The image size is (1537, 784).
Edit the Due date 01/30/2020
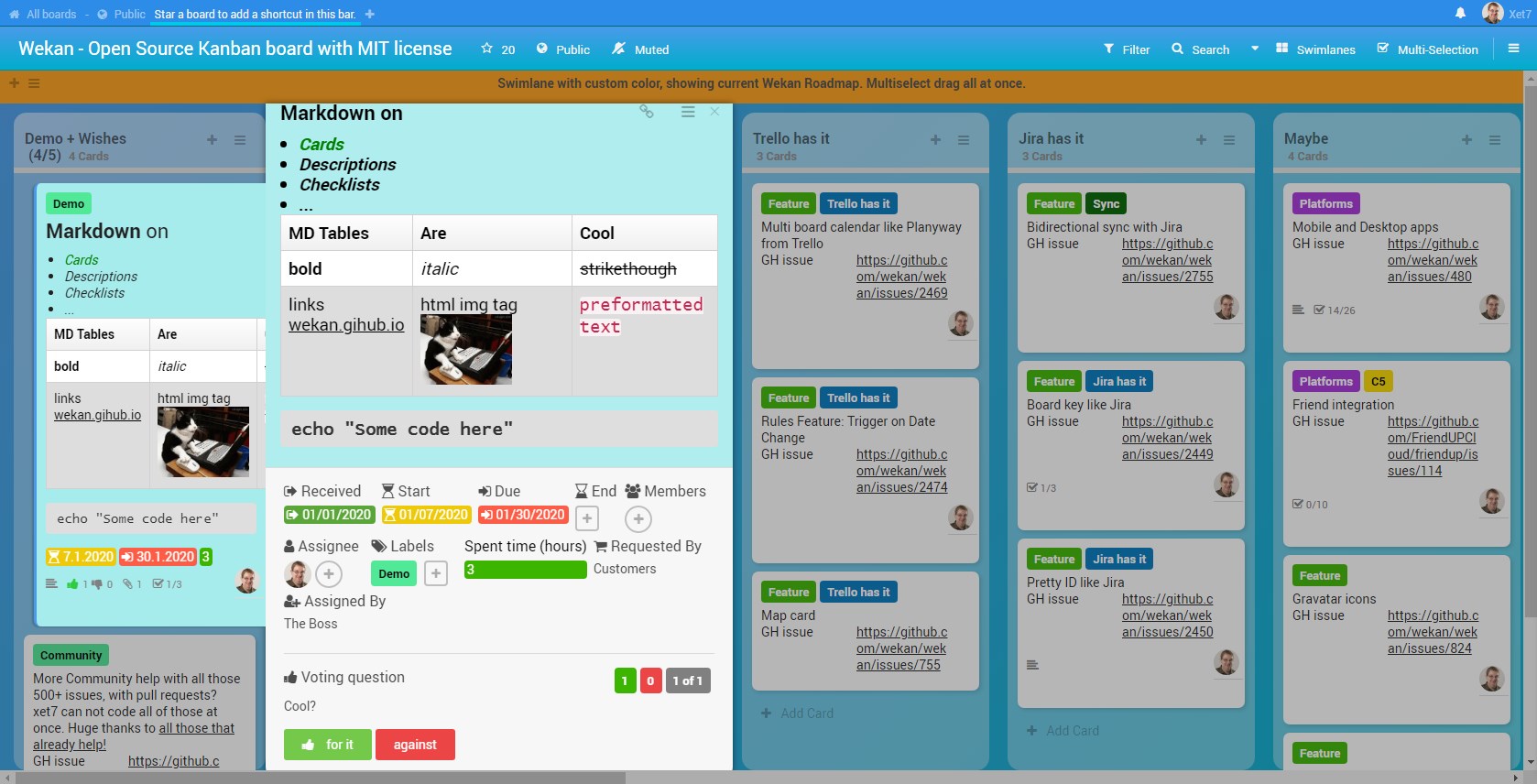pos(523,515)
